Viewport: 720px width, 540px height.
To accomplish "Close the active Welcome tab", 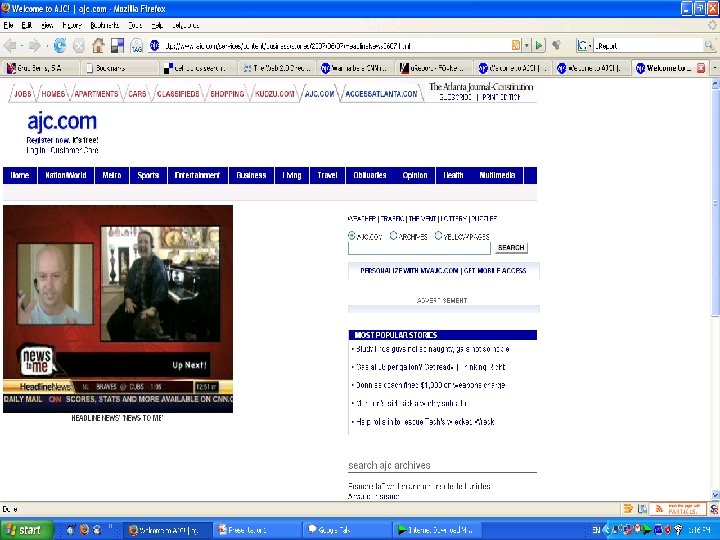I will [701, 68].
